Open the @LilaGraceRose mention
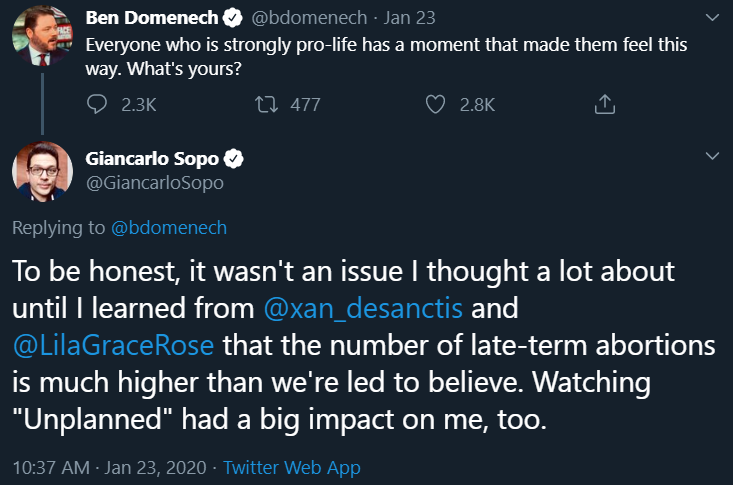This screenshot has height=485, width=733. pyautogui.click(x=112, y=346)
